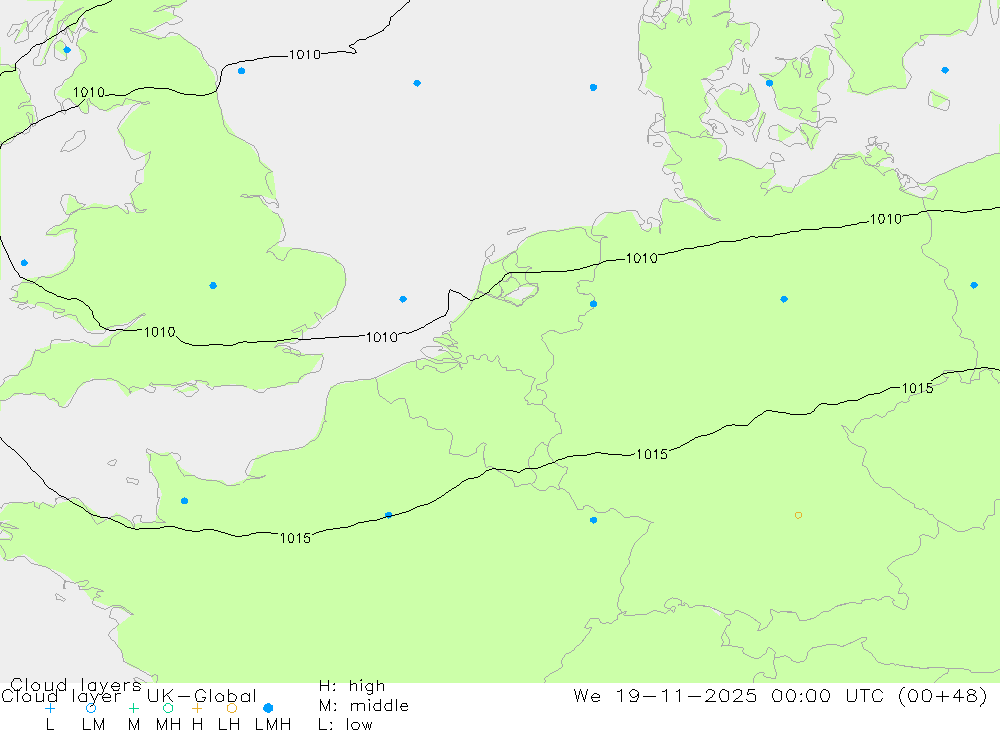Click the date 'We 19-11-2025 00:00 UTC (00+48)'
Screen dimensions: 1000x733
(780, 695)
